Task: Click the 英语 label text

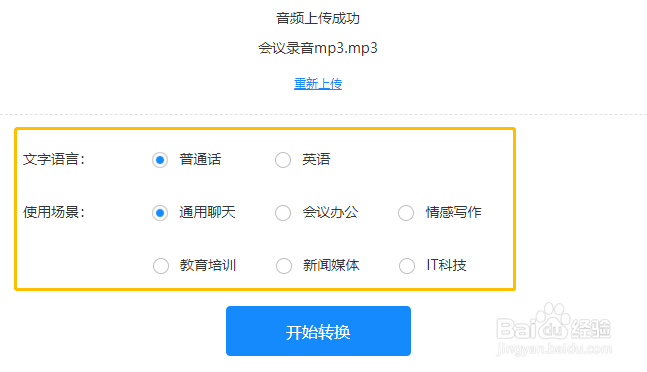Action: pyautogui.click(x=316, y=159)
